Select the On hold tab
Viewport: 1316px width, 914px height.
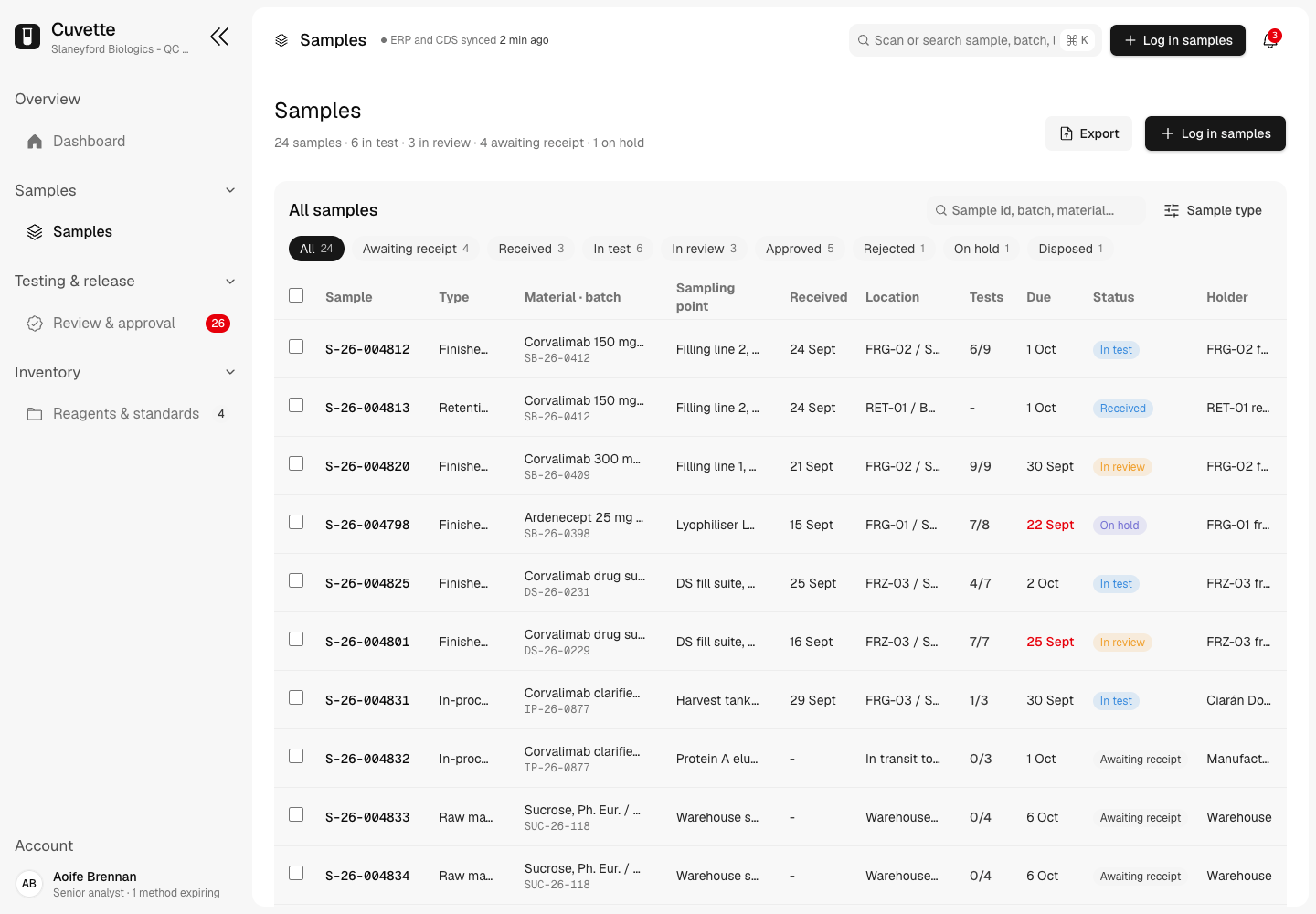point(982,249)
